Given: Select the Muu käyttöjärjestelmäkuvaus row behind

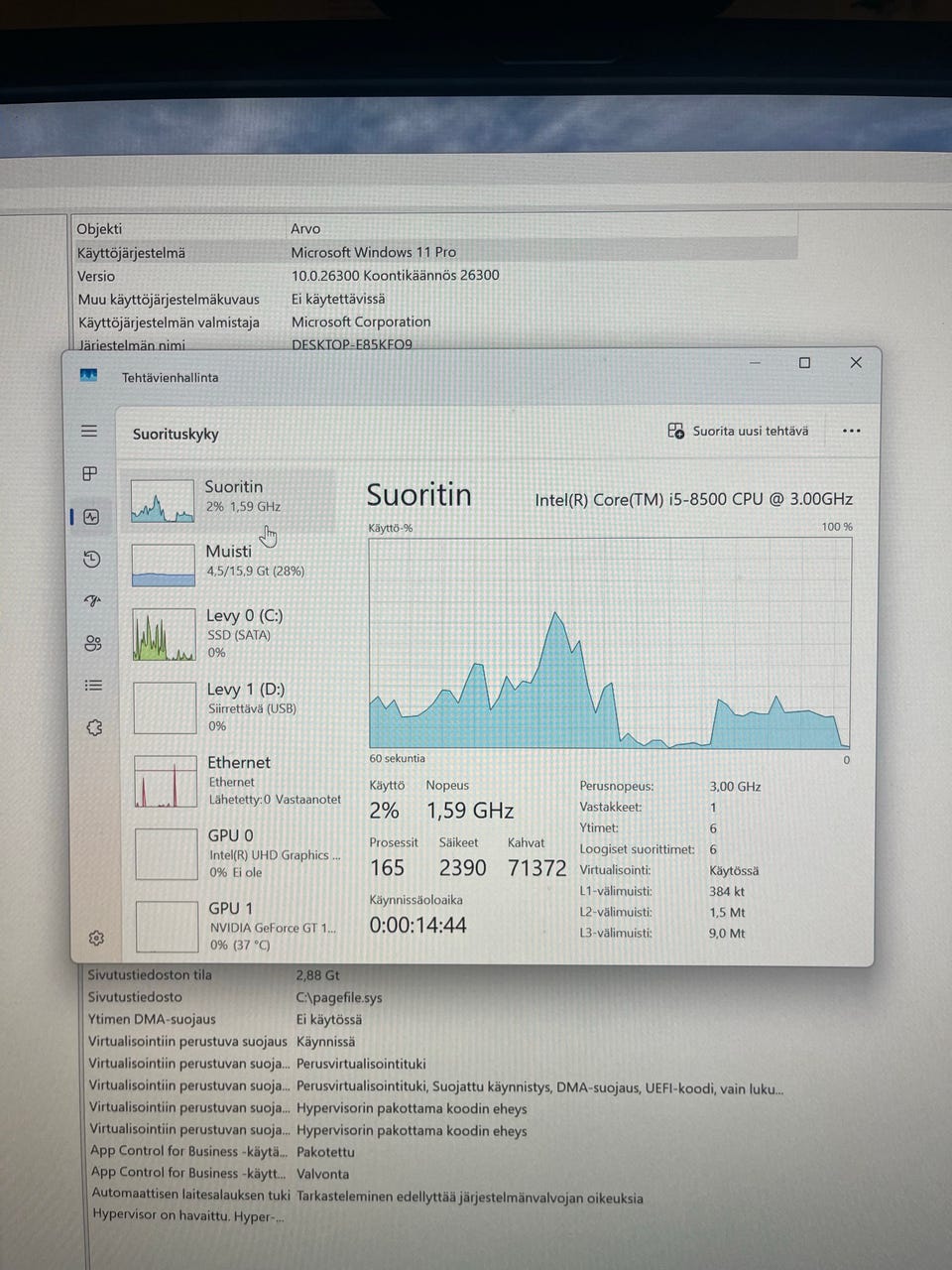Looking at the screenshot, I should point(436,299).
